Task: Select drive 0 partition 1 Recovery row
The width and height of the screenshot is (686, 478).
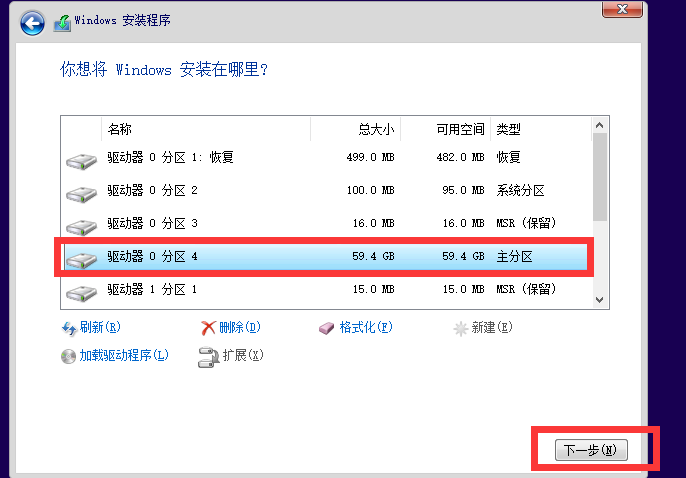Action: coord(300,158)
